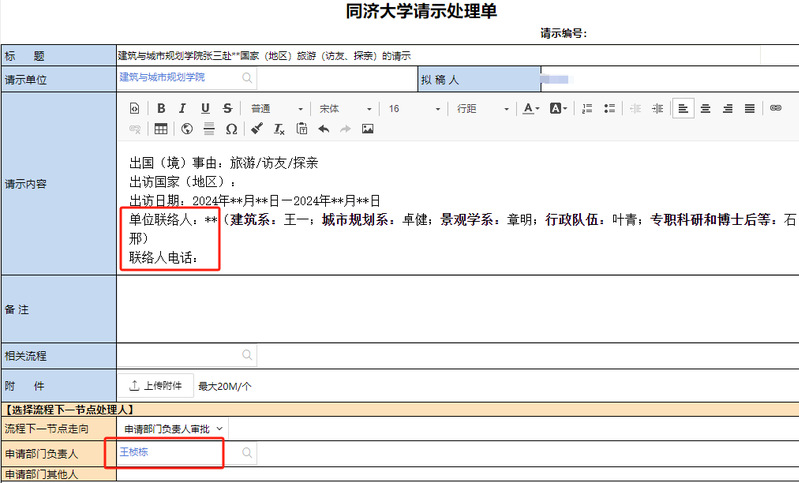Redo the last undone edit
799x483 pixels.
pyautogui.click(x=345, y=129)
